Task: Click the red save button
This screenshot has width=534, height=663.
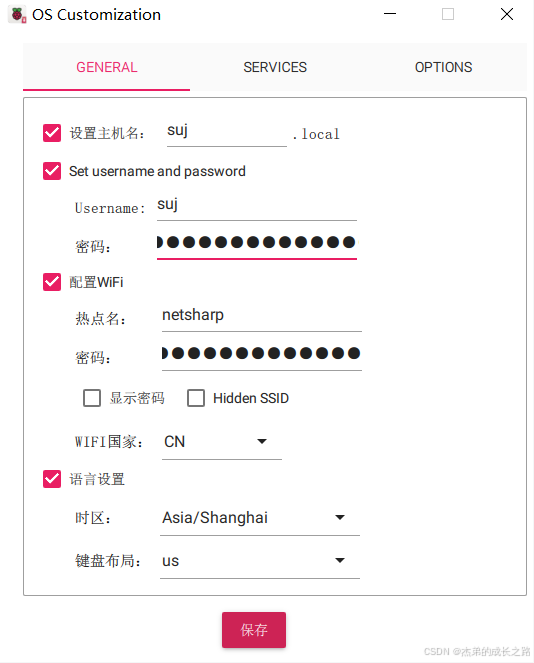Action: 254,630
